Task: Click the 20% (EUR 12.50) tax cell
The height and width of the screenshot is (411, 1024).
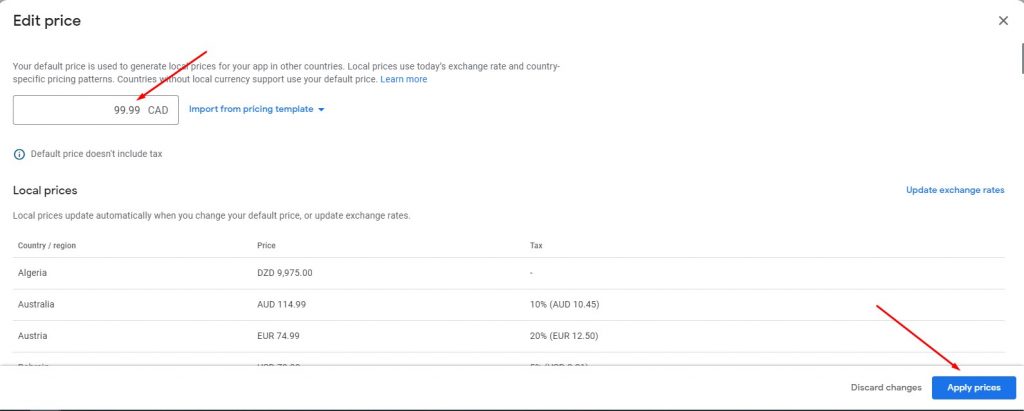Action: click(x=564, y=336)
